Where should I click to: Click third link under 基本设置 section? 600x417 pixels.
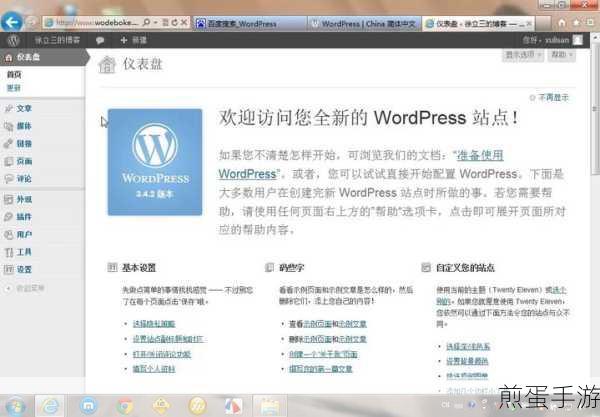[x=161, y=354]
